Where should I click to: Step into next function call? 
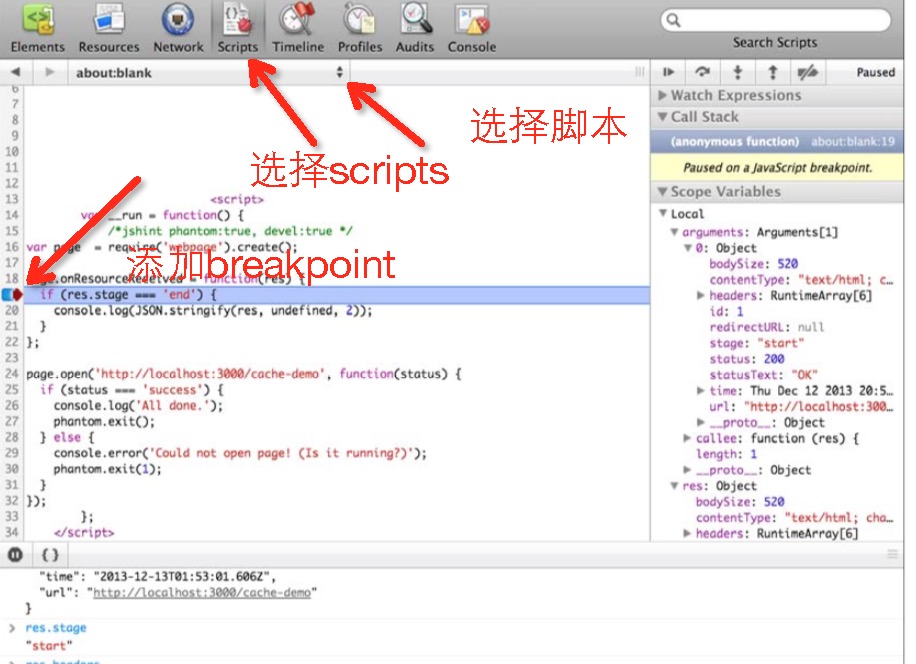click(x=738, y=72)
